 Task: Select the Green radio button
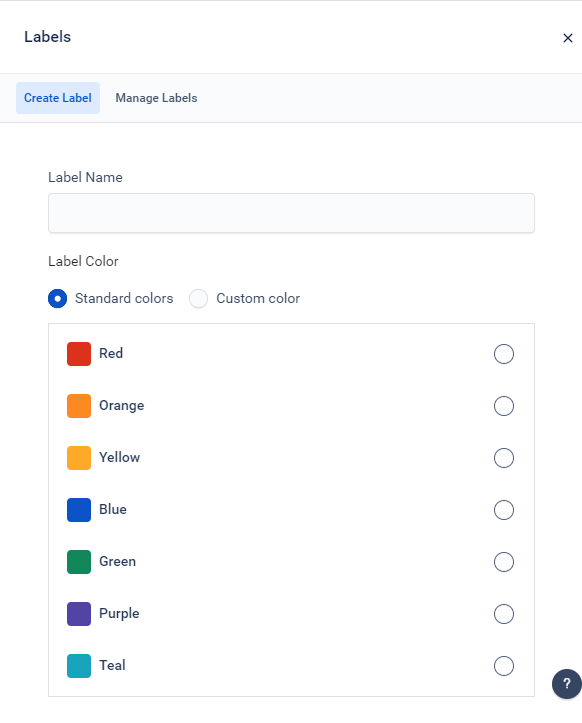coord(504,562)
